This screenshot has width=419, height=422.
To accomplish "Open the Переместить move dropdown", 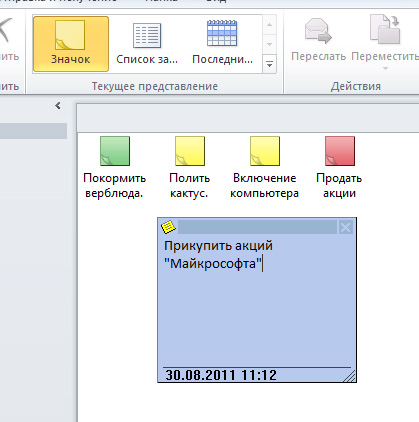I will [x=385, y=42].
